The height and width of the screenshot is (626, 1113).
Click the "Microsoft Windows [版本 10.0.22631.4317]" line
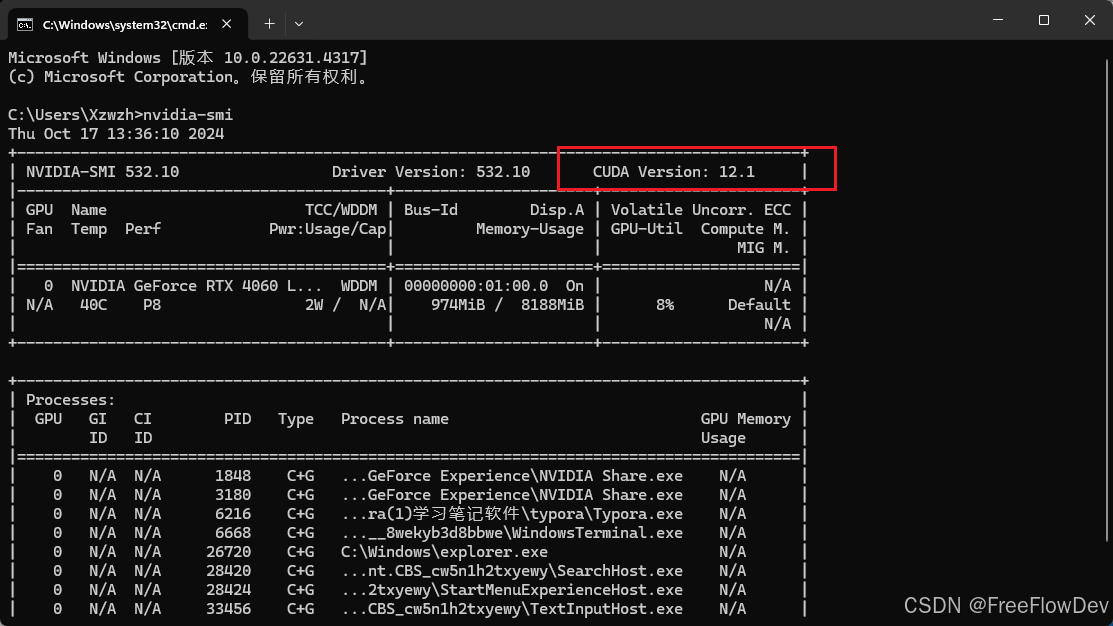[x=188, y=57]
